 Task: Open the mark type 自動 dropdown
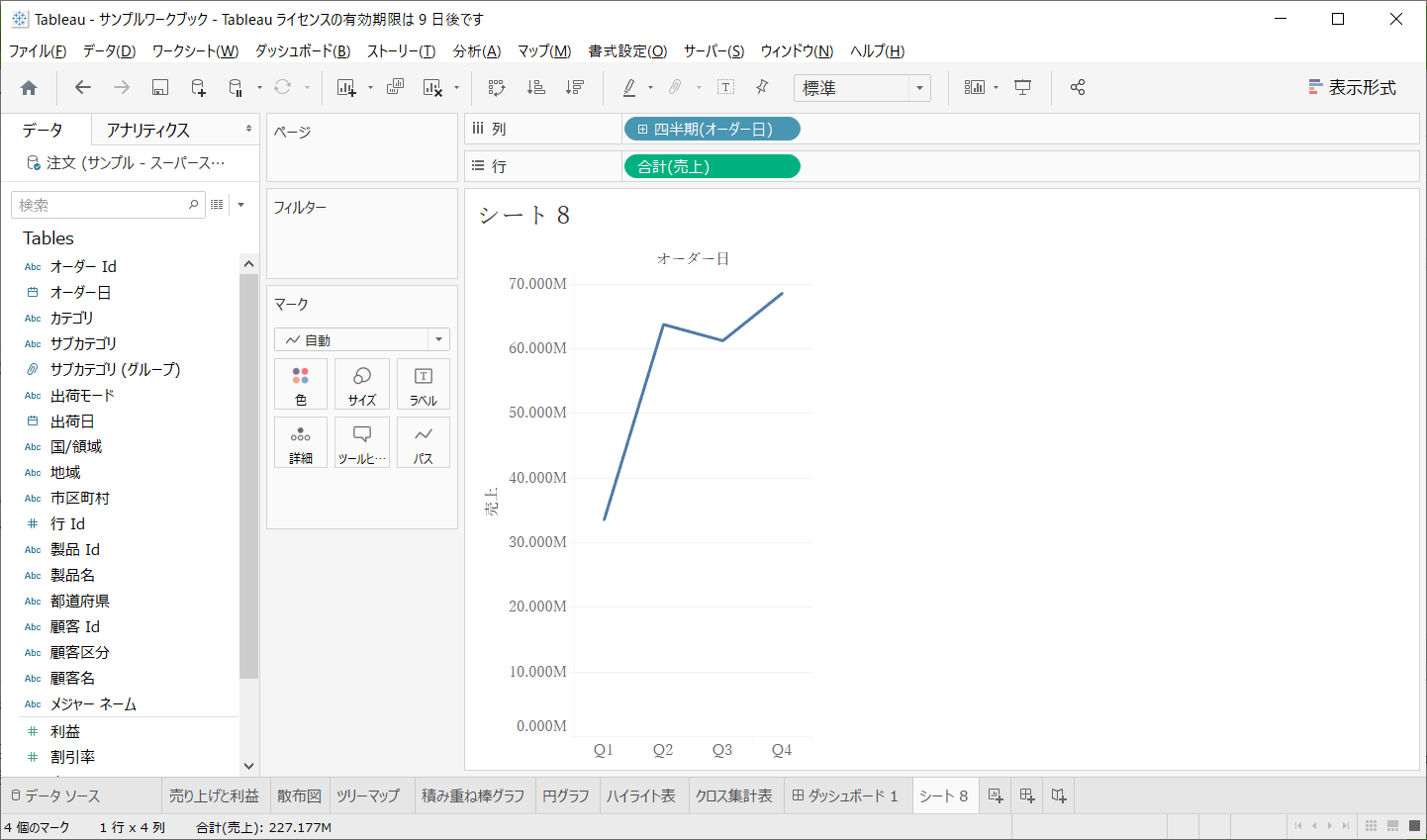[x=362, y=339]
